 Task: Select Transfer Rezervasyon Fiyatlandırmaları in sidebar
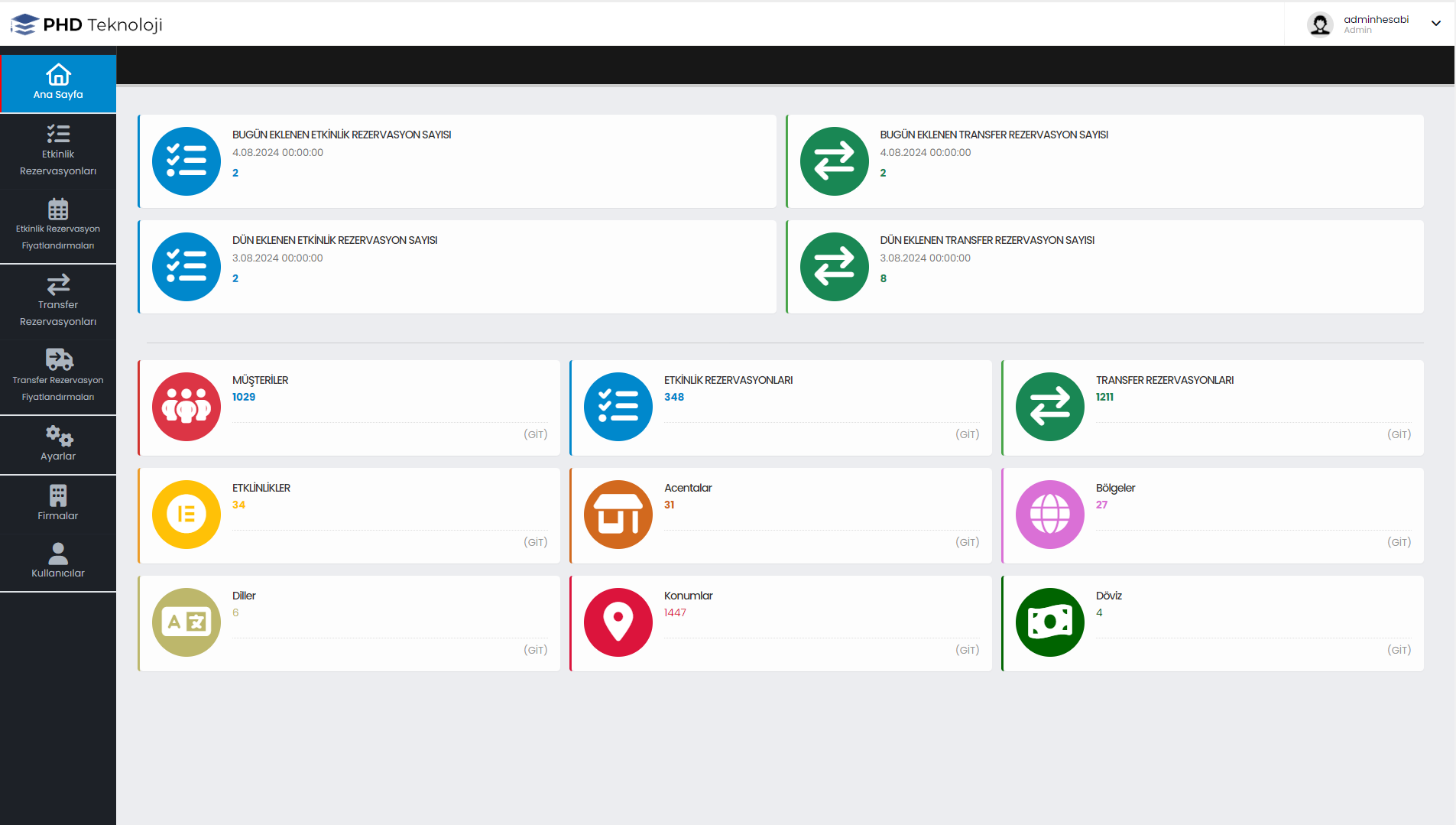pos(58,377)
